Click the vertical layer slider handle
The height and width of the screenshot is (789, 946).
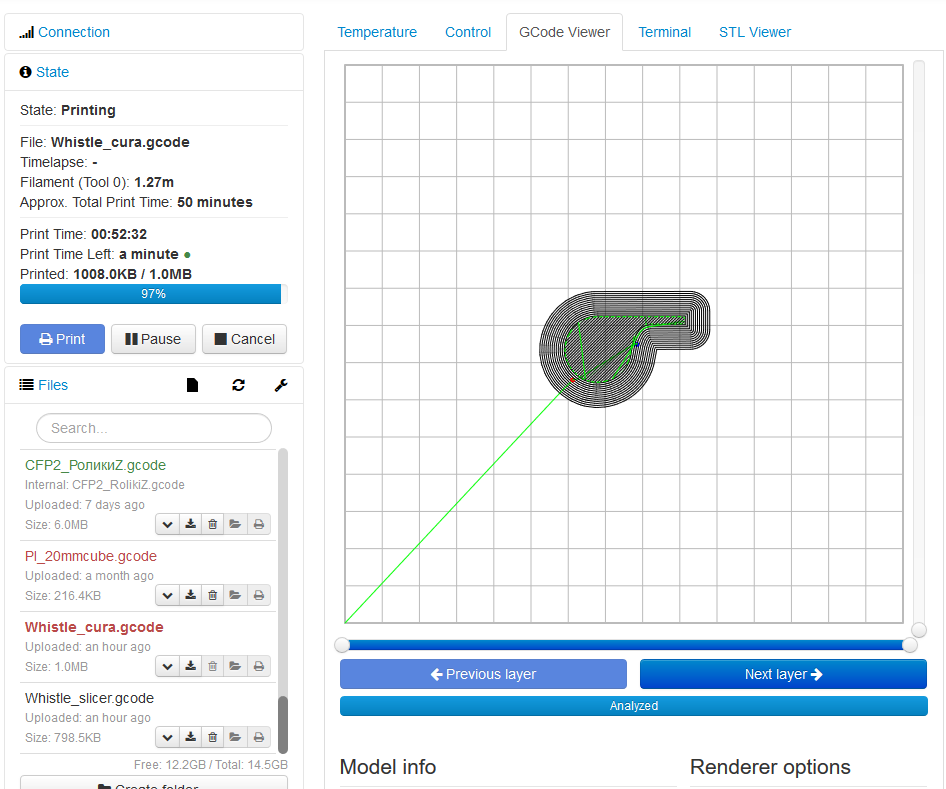click(x=919, y=630)
